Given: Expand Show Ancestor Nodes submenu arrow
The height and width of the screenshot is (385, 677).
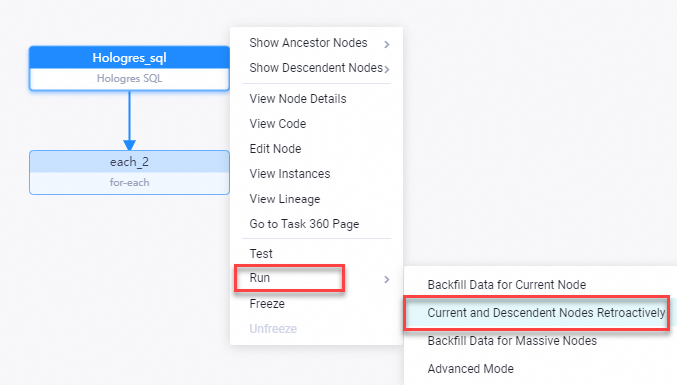Looking at the screenshot, I should (x=387, y=44).
